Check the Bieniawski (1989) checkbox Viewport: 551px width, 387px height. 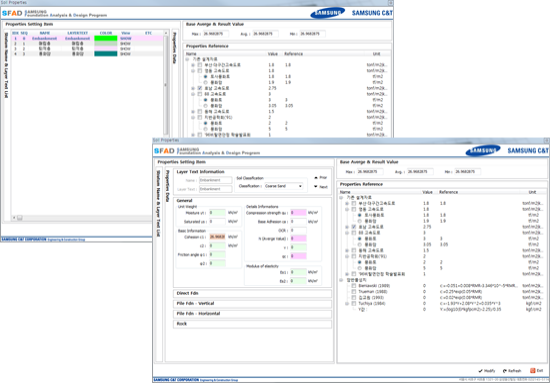354,286
